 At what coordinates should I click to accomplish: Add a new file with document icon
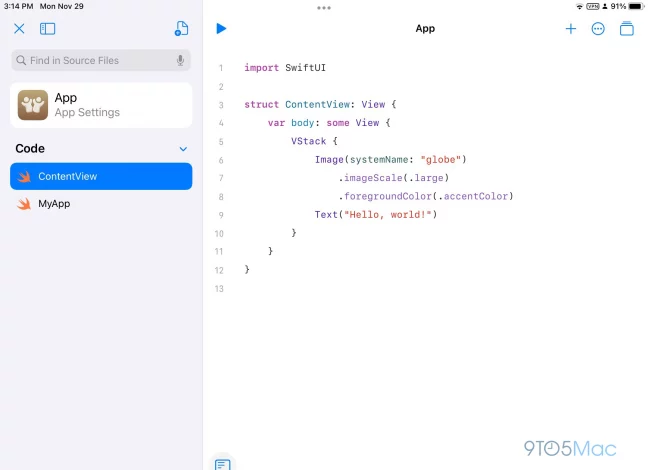coord(181,29)
